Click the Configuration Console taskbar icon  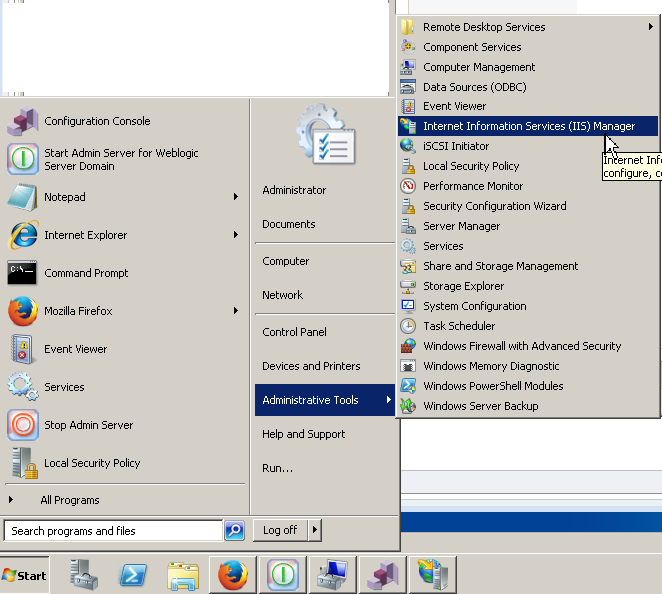383,575
